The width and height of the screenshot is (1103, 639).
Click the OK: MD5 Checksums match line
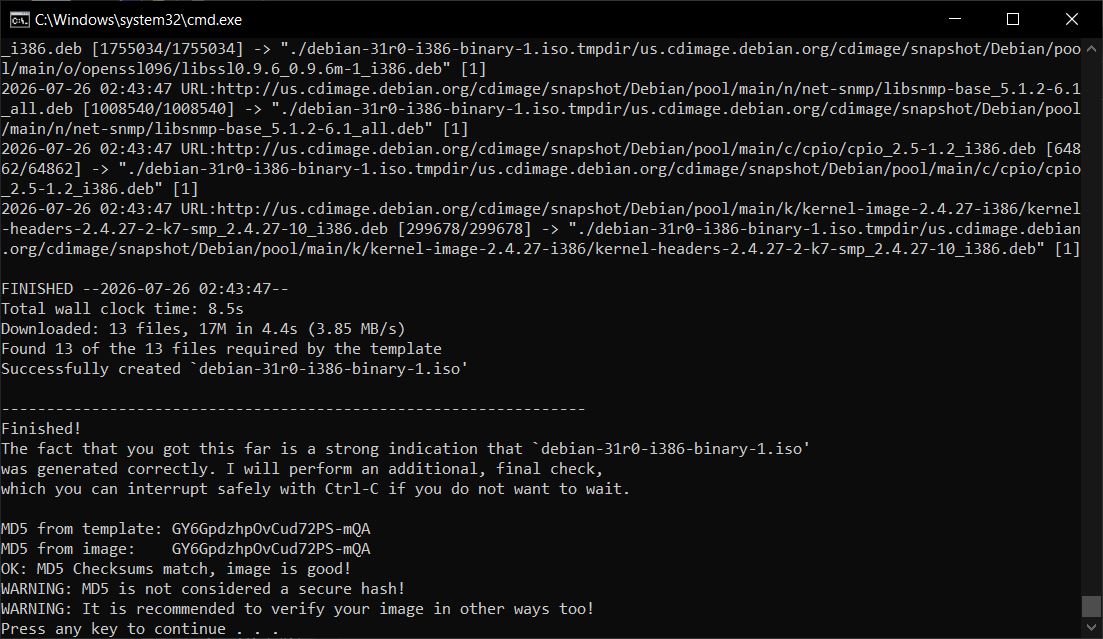(x=176, y=569)
